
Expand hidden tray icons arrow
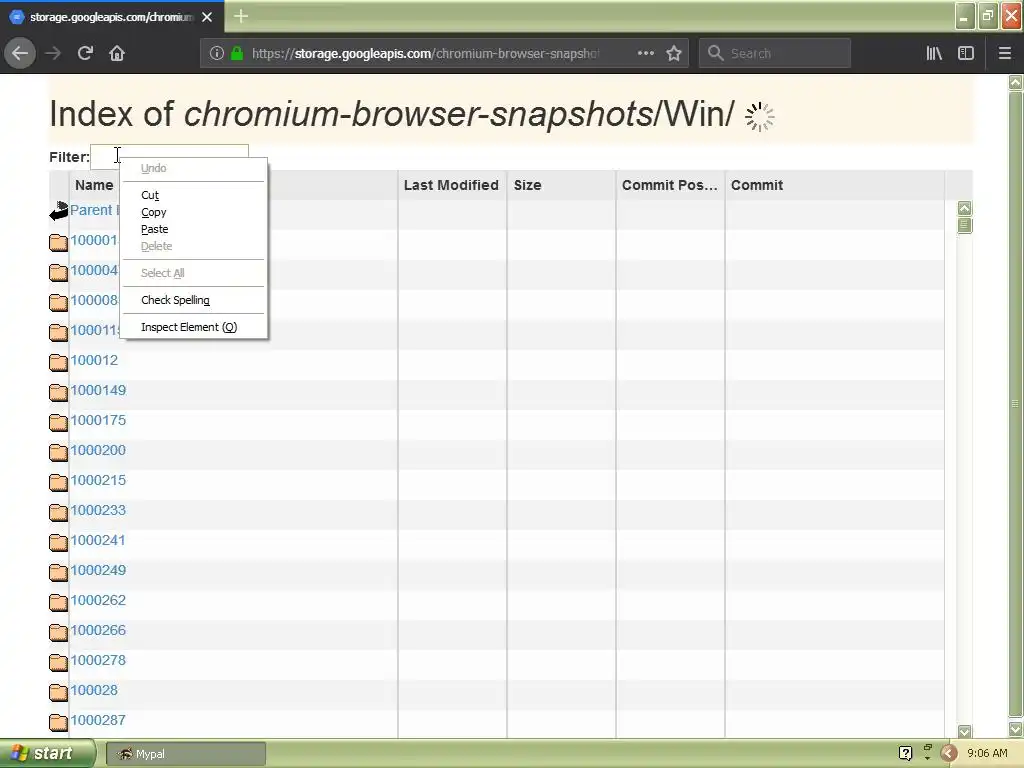tap(949, 754)
